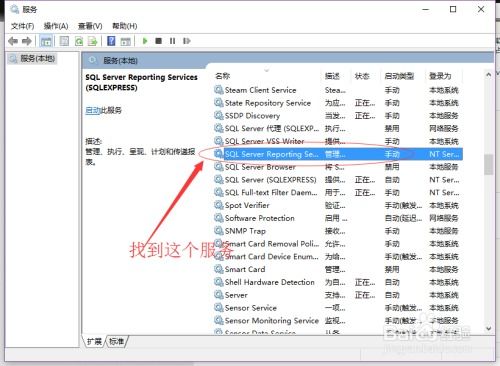This screenshot has height=366, width=500.
Task: Select Smart Card Device Enum... row
Action: [x=338, y=256]
